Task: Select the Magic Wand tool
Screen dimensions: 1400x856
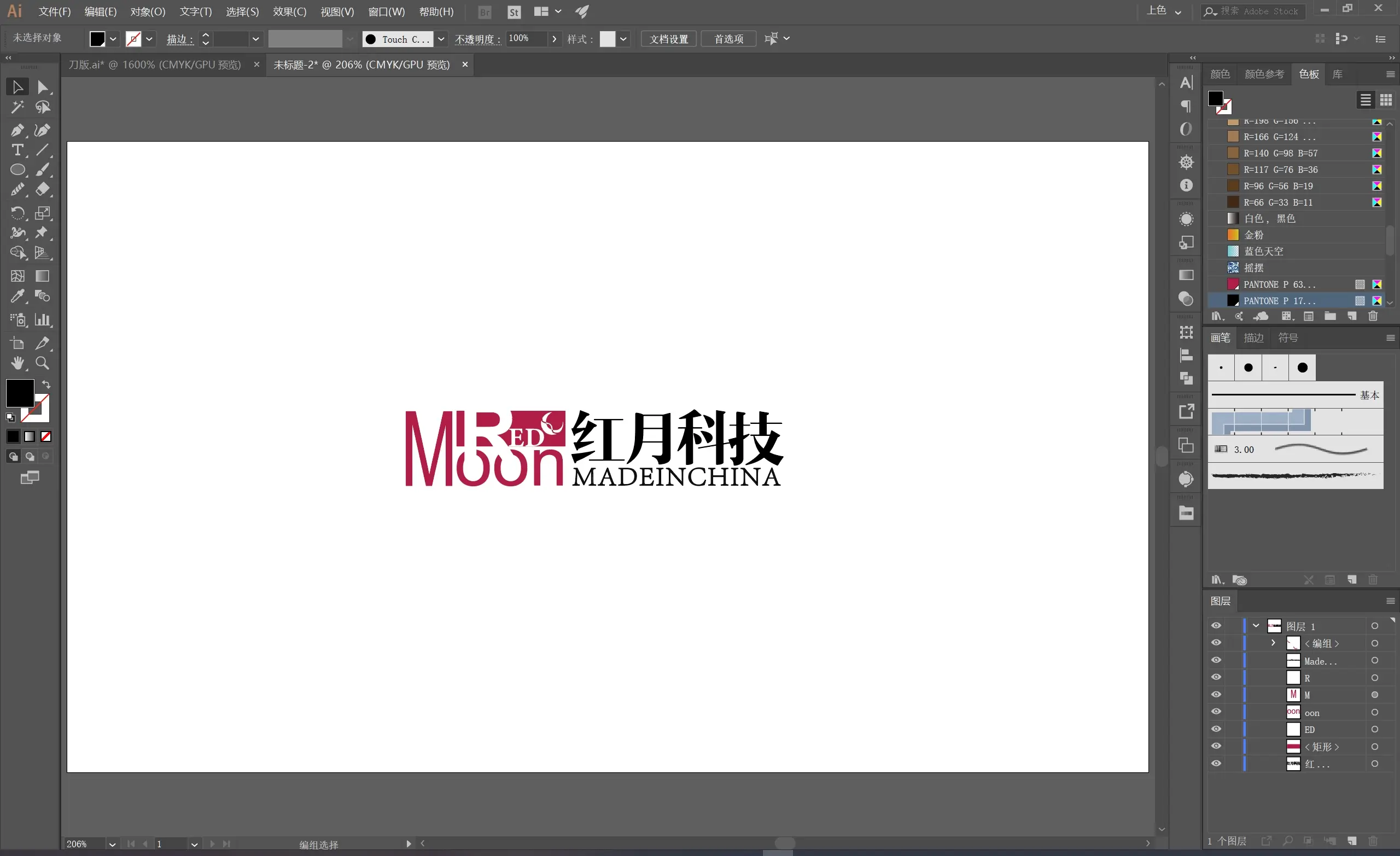Action: (17, 107)
